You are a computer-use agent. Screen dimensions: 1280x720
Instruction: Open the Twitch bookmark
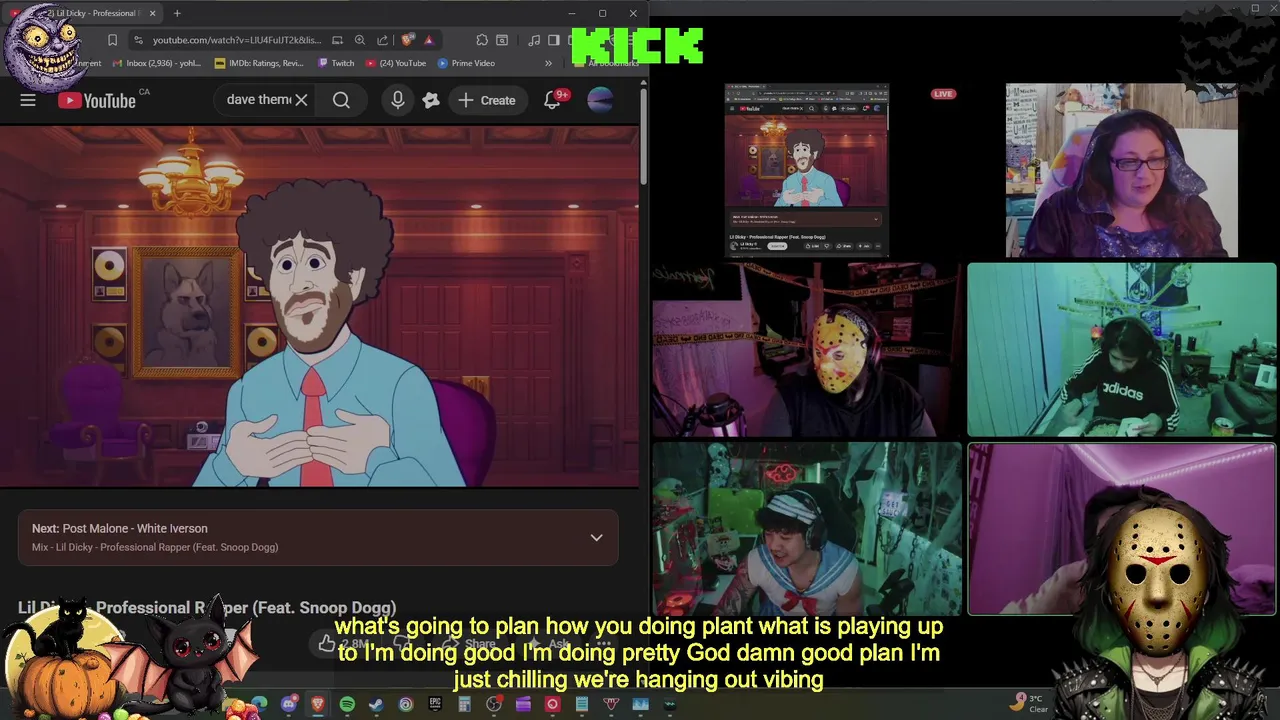coord(336,63)
